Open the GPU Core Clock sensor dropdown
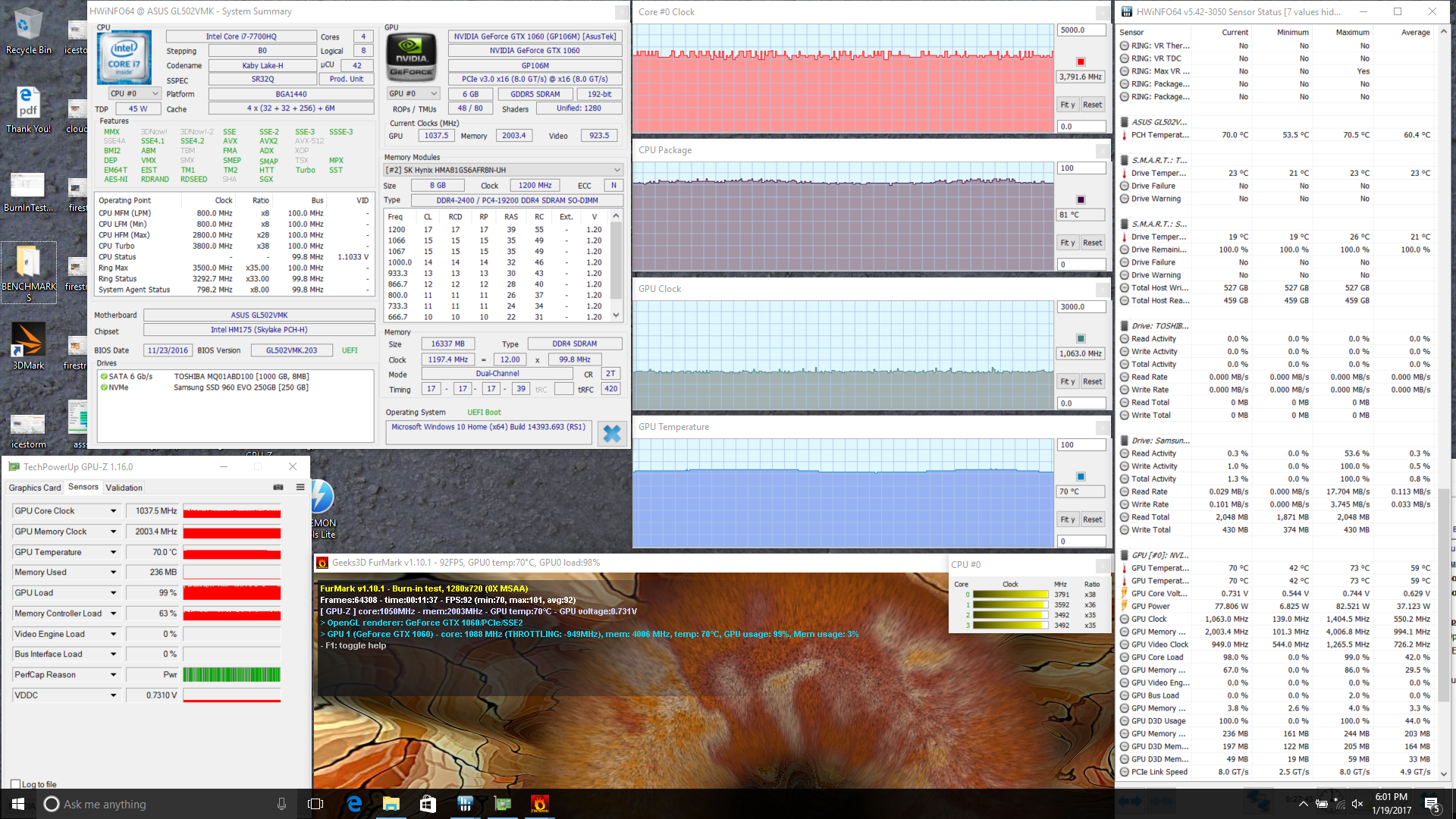The height and width of the screenshot is (819, 1456). click(114, 511)
